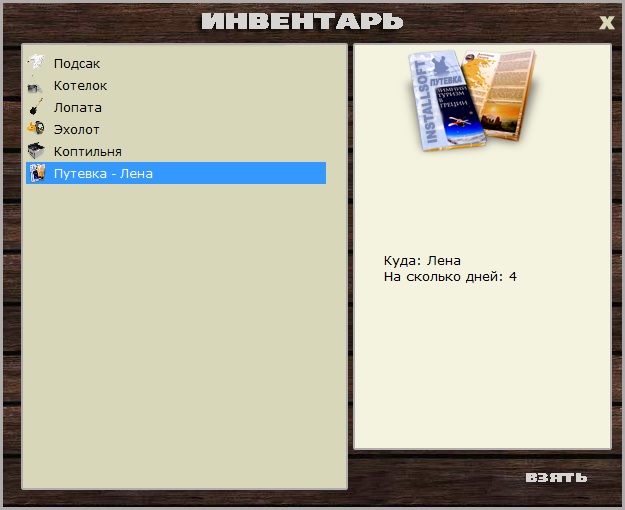The image size is (625, 510).
Task: Select the highlighted Путевка - Лена row
Action: (x=176, y=173)
